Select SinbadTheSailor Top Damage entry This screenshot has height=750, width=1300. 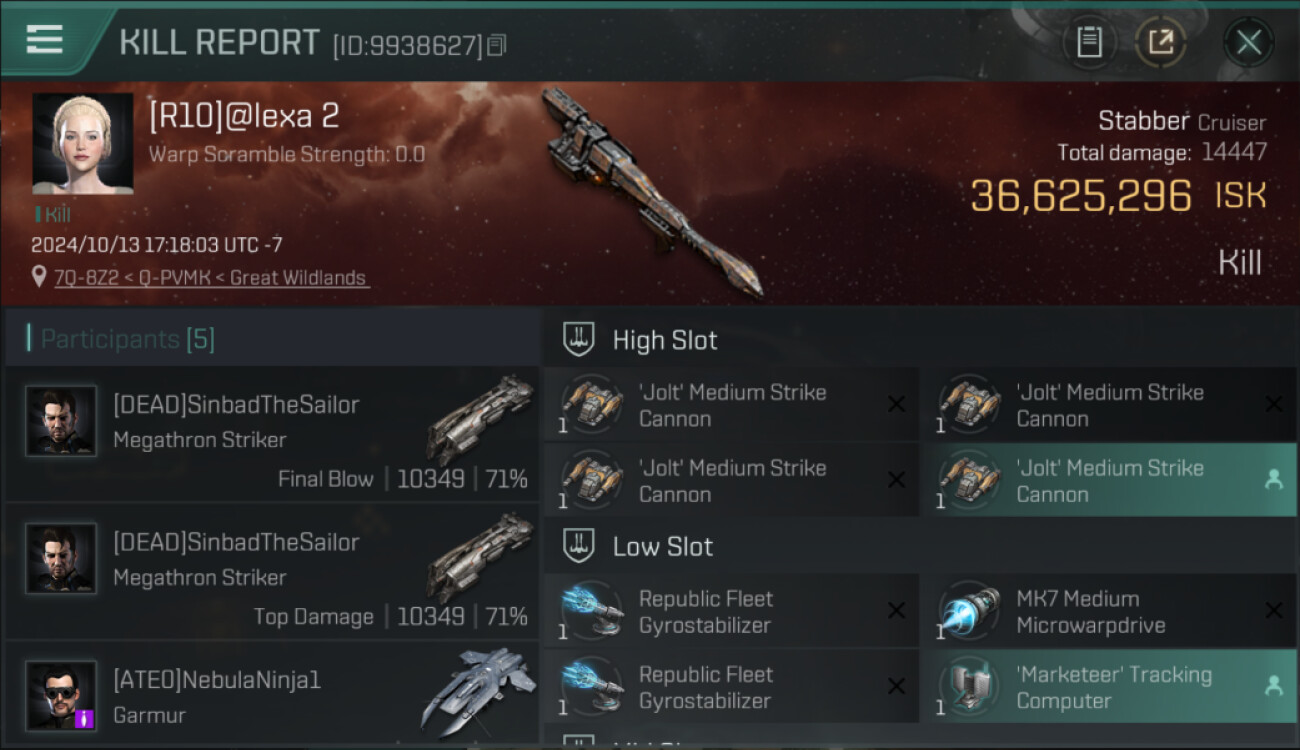tap(272, 571)
